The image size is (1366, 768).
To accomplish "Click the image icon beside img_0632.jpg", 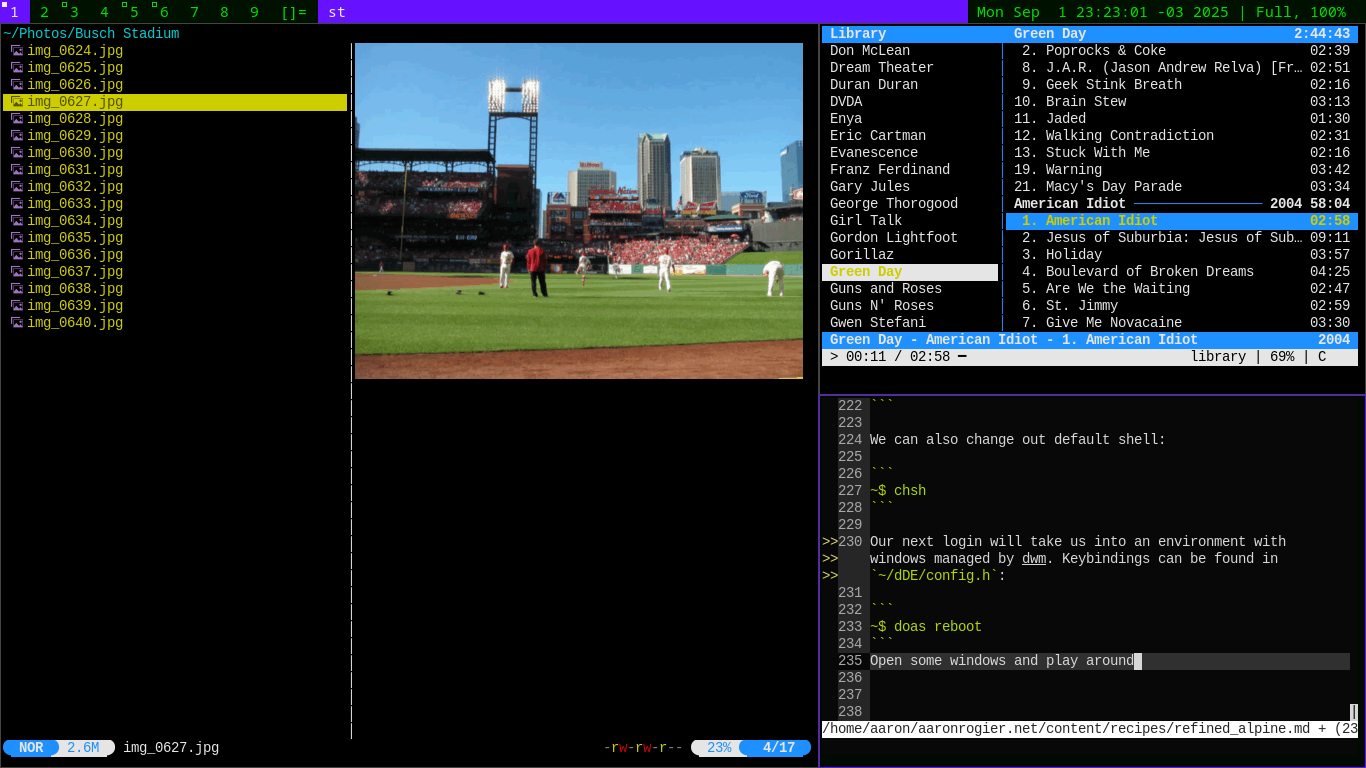I will click(17, 187).
